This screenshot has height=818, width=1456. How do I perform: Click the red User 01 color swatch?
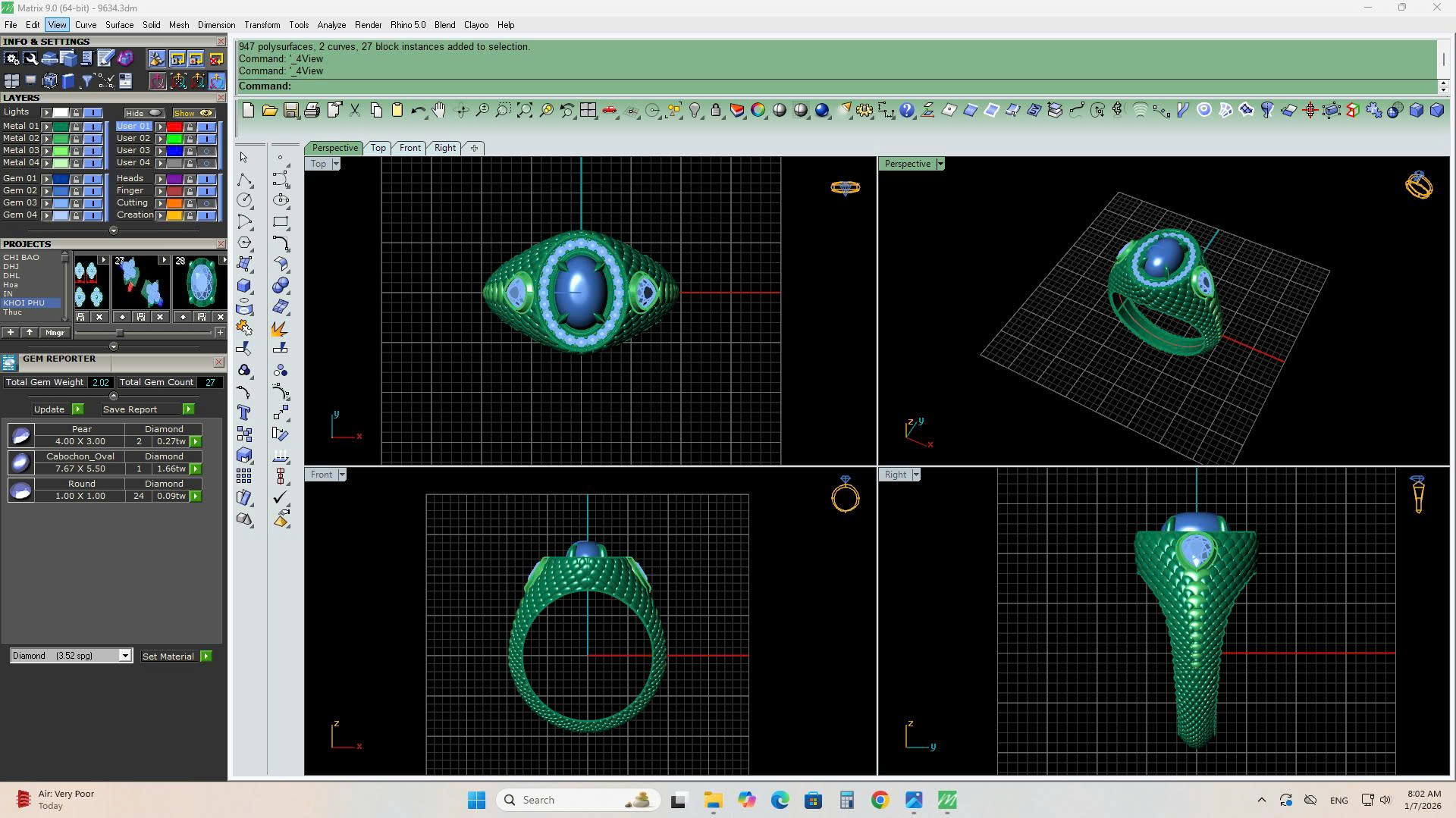click(x=174, y=127)
